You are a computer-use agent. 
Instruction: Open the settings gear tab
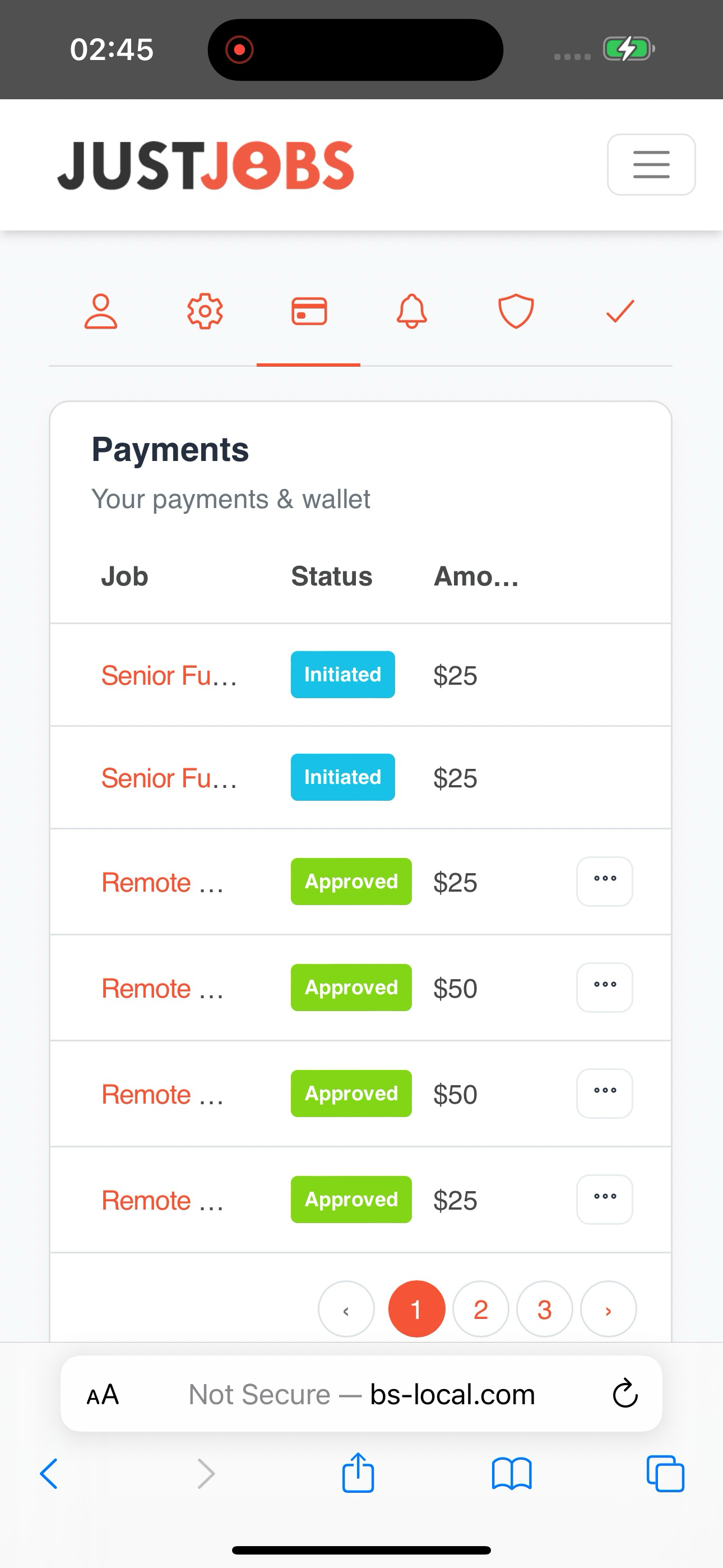coord(205,312)
